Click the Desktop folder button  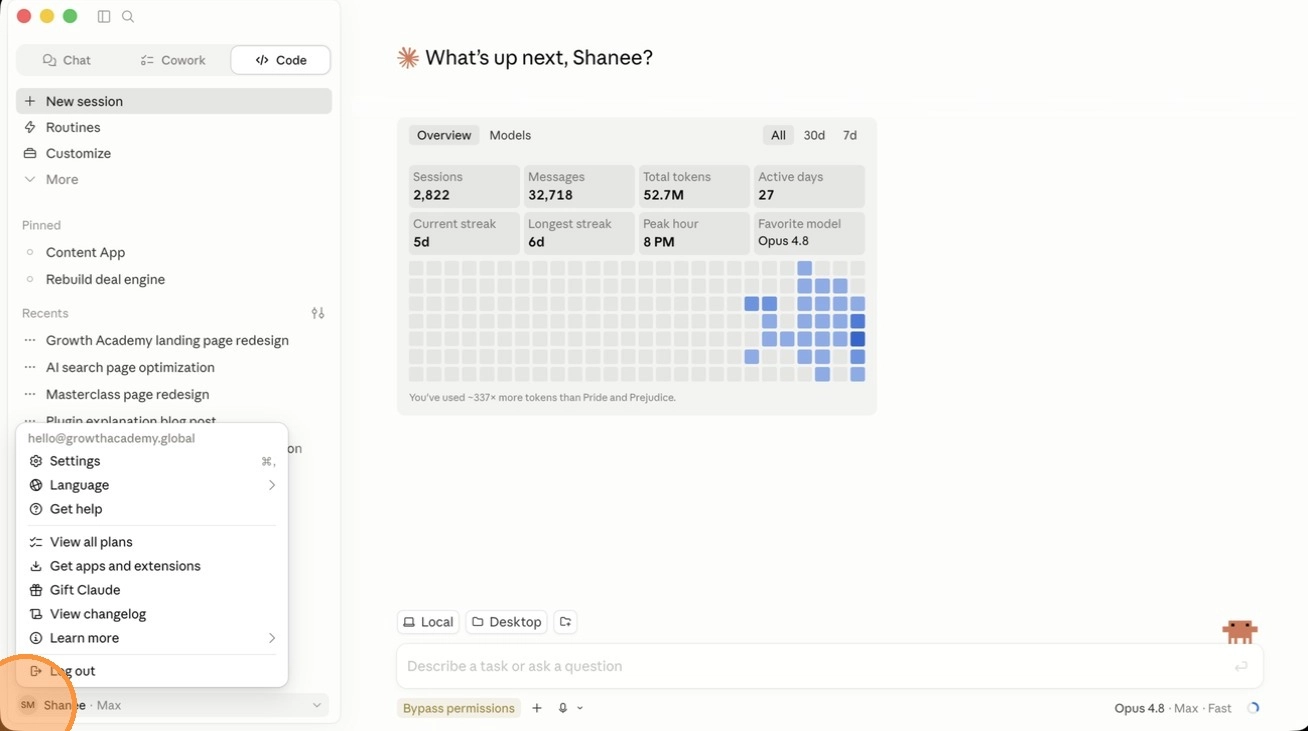point(506,622)
